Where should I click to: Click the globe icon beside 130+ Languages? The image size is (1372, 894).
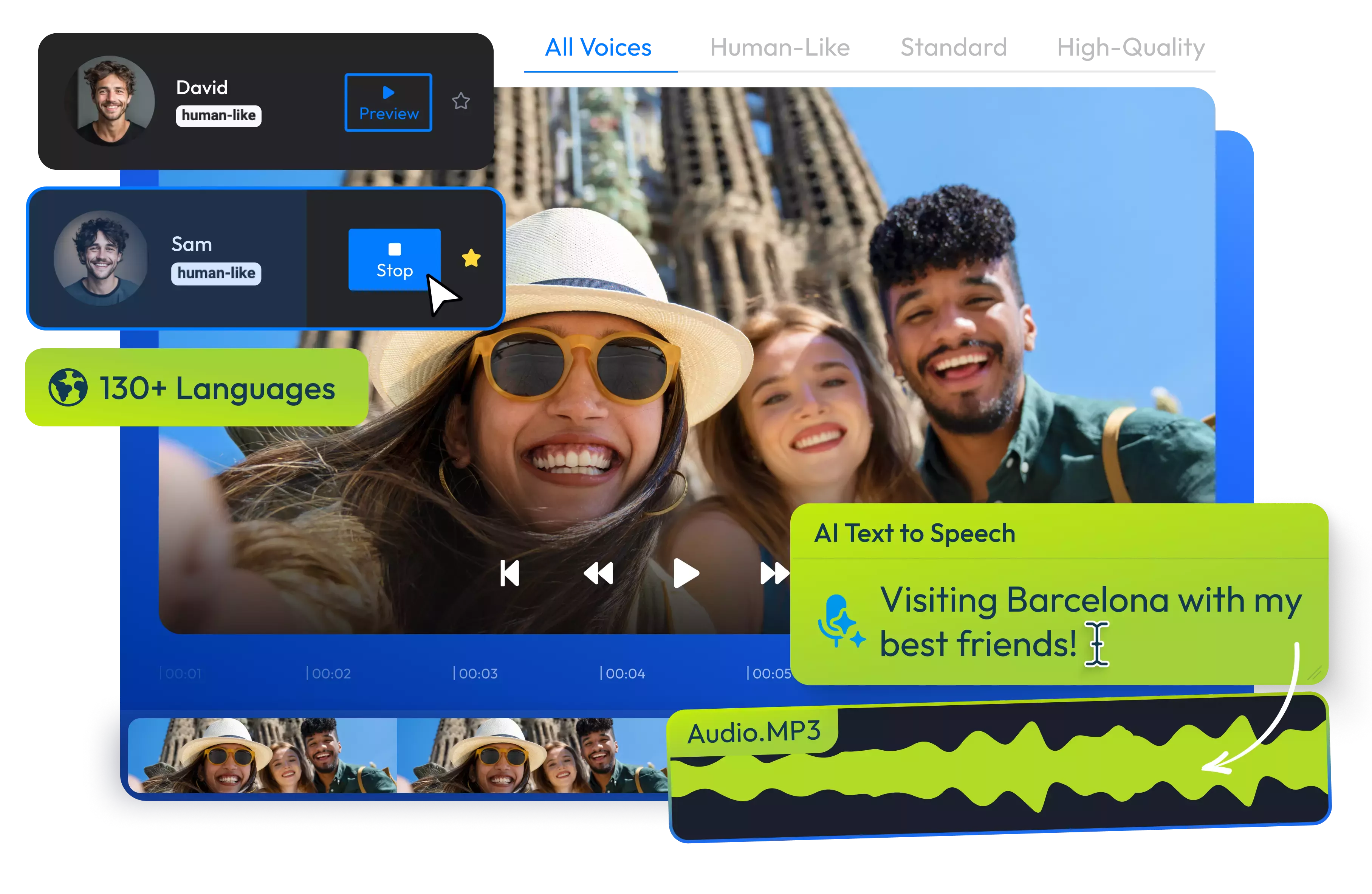68,388
